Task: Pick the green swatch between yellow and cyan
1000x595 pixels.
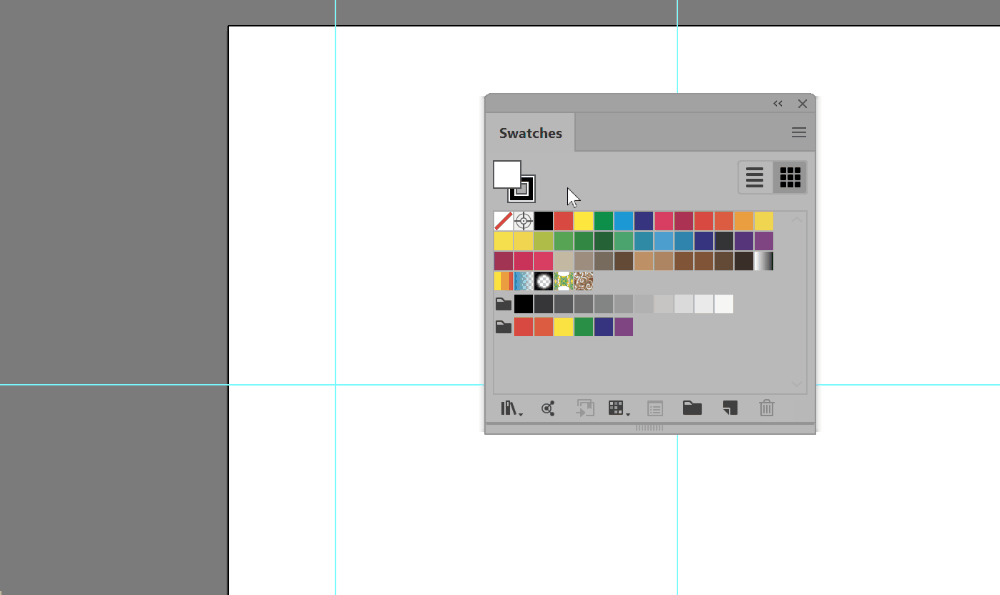Action: 603,221
